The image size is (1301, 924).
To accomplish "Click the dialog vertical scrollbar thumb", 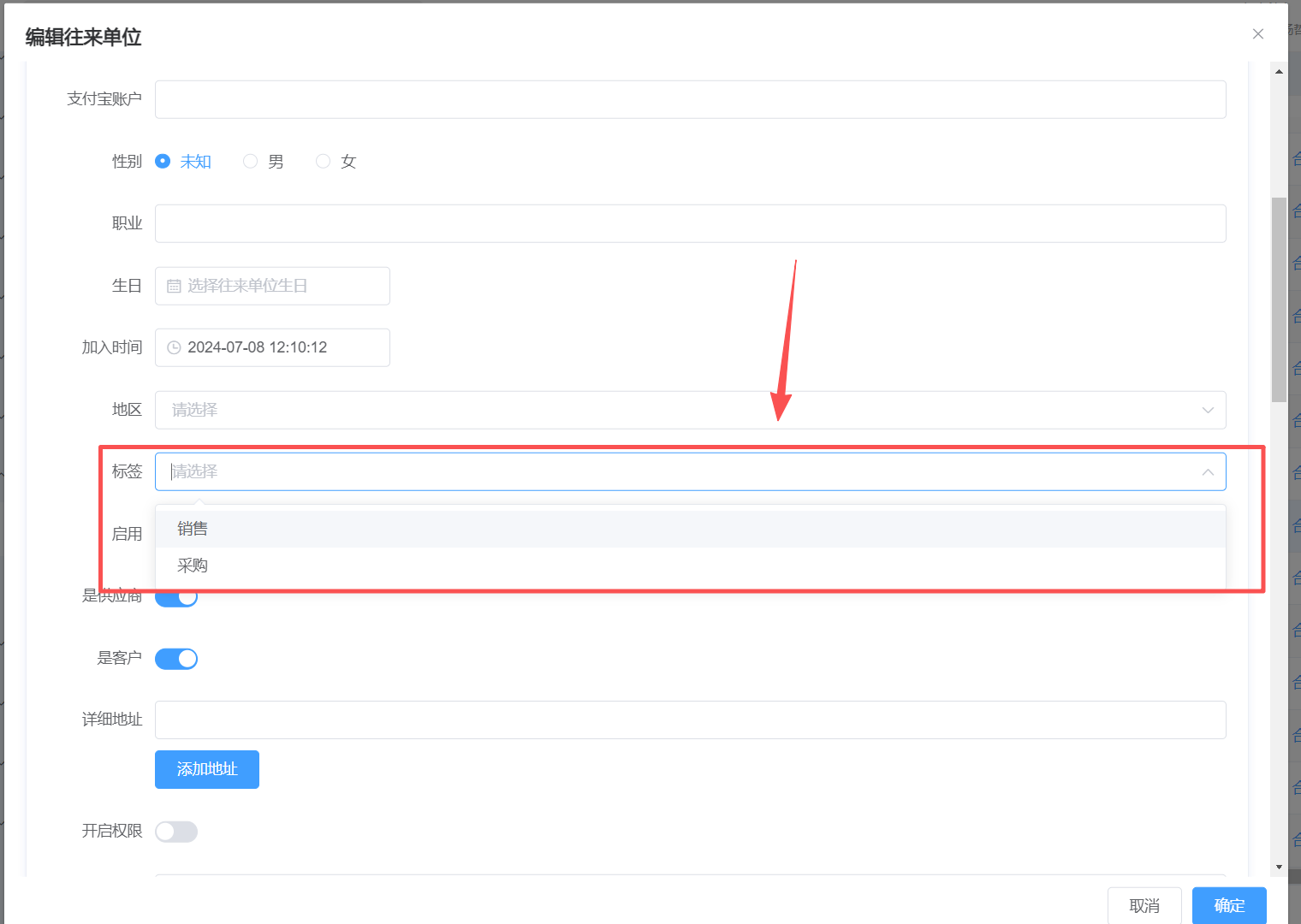I will 1279,299.
